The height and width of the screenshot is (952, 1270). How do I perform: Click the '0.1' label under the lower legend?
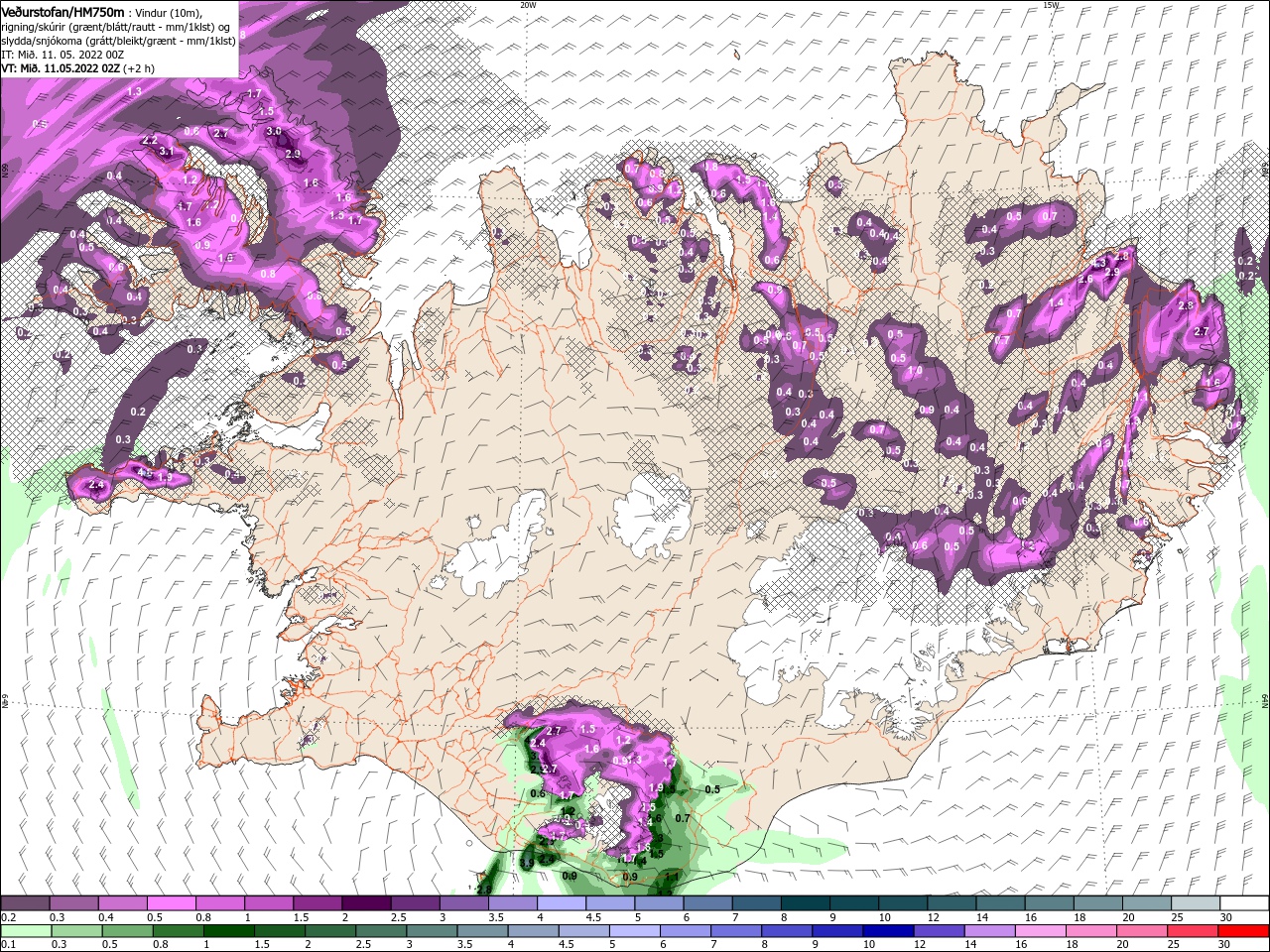pyautogui.click(x=8, y=945)
